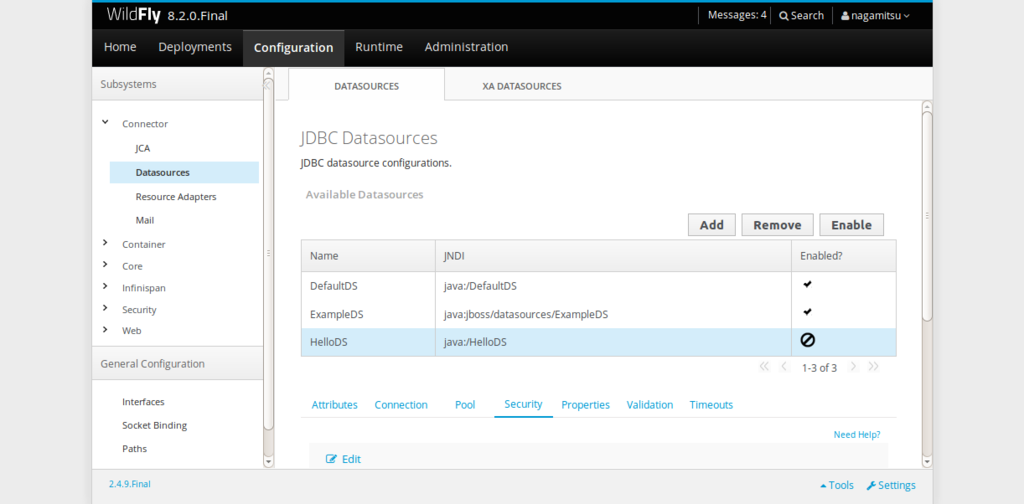Click the Add datasource button

[x=712, y=225]
